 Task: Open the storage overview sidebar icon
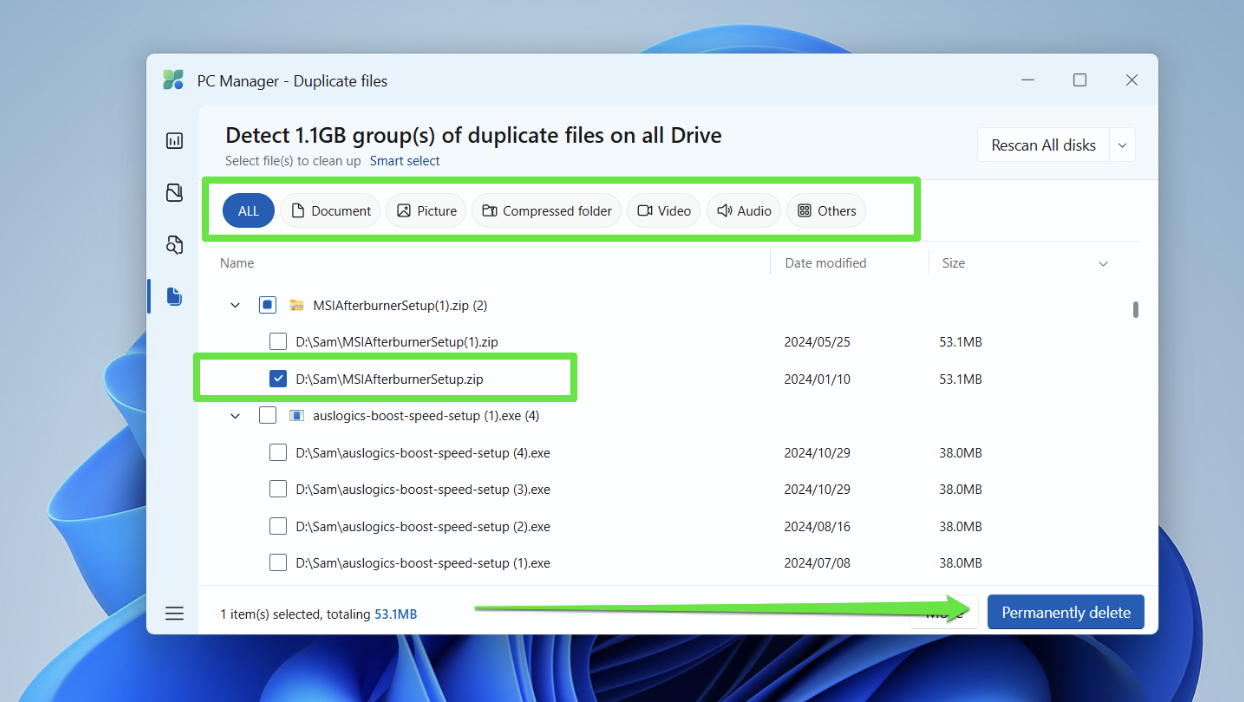174,140
